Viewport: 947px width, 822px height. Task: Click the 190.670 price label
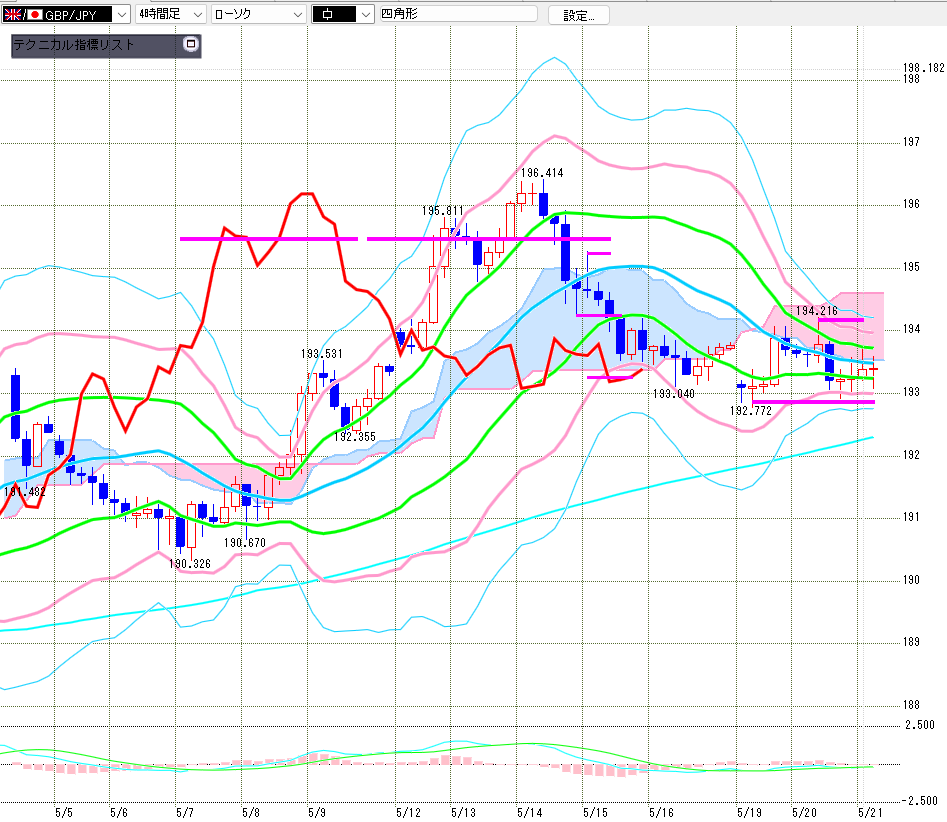pos(245,542)
